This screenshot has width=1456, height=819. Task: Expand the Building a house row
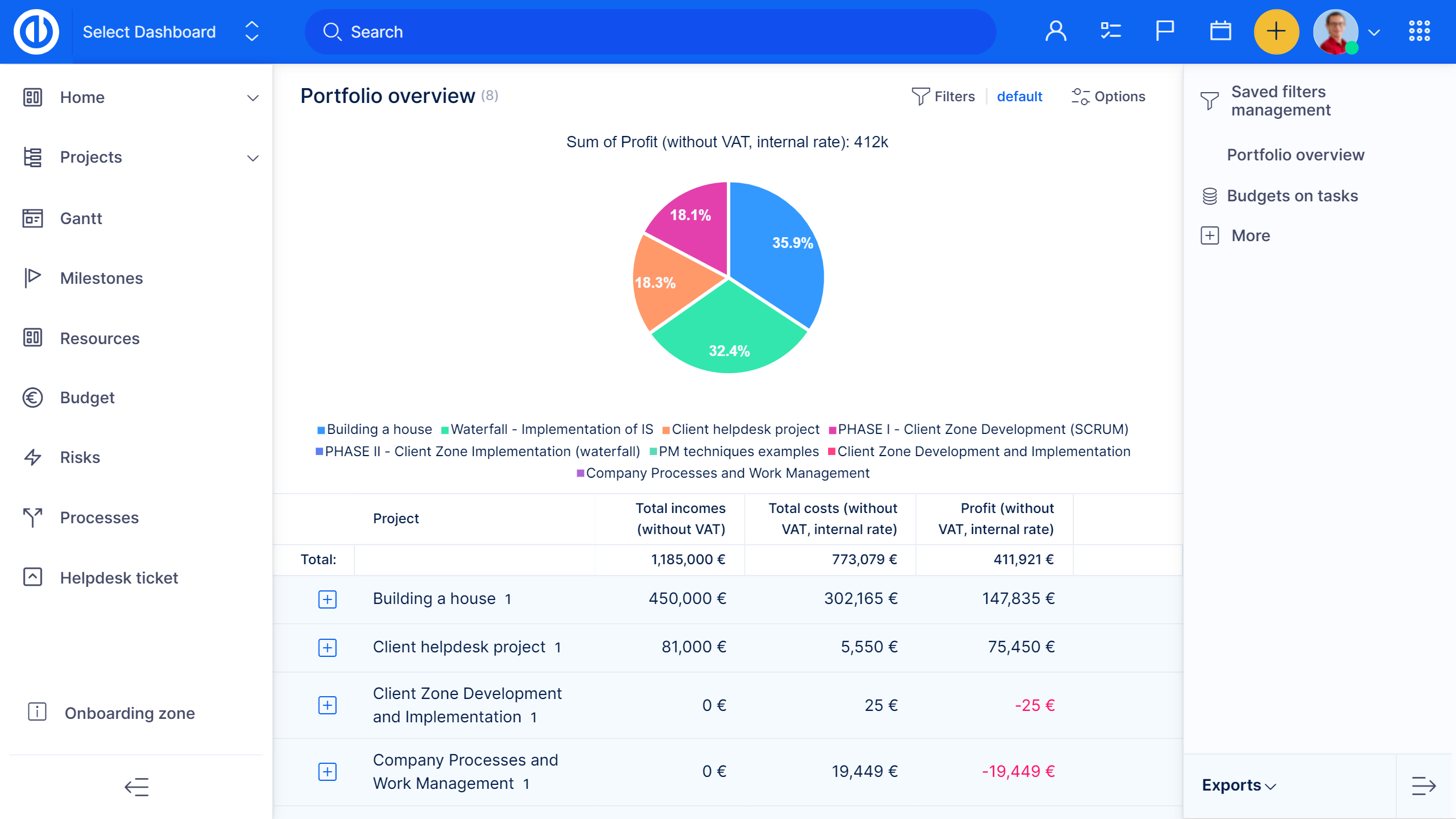click(x=328, y=598)
